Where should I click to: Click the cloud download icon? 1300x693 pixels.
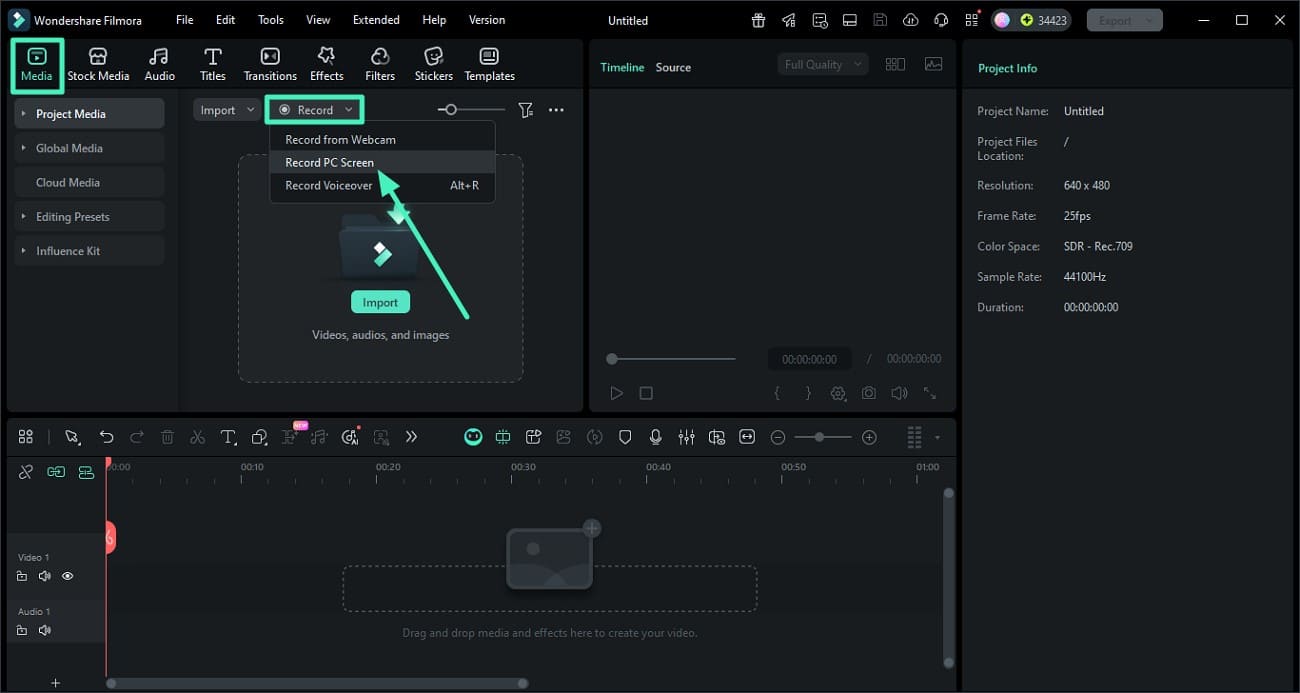(x=910, y=20)
